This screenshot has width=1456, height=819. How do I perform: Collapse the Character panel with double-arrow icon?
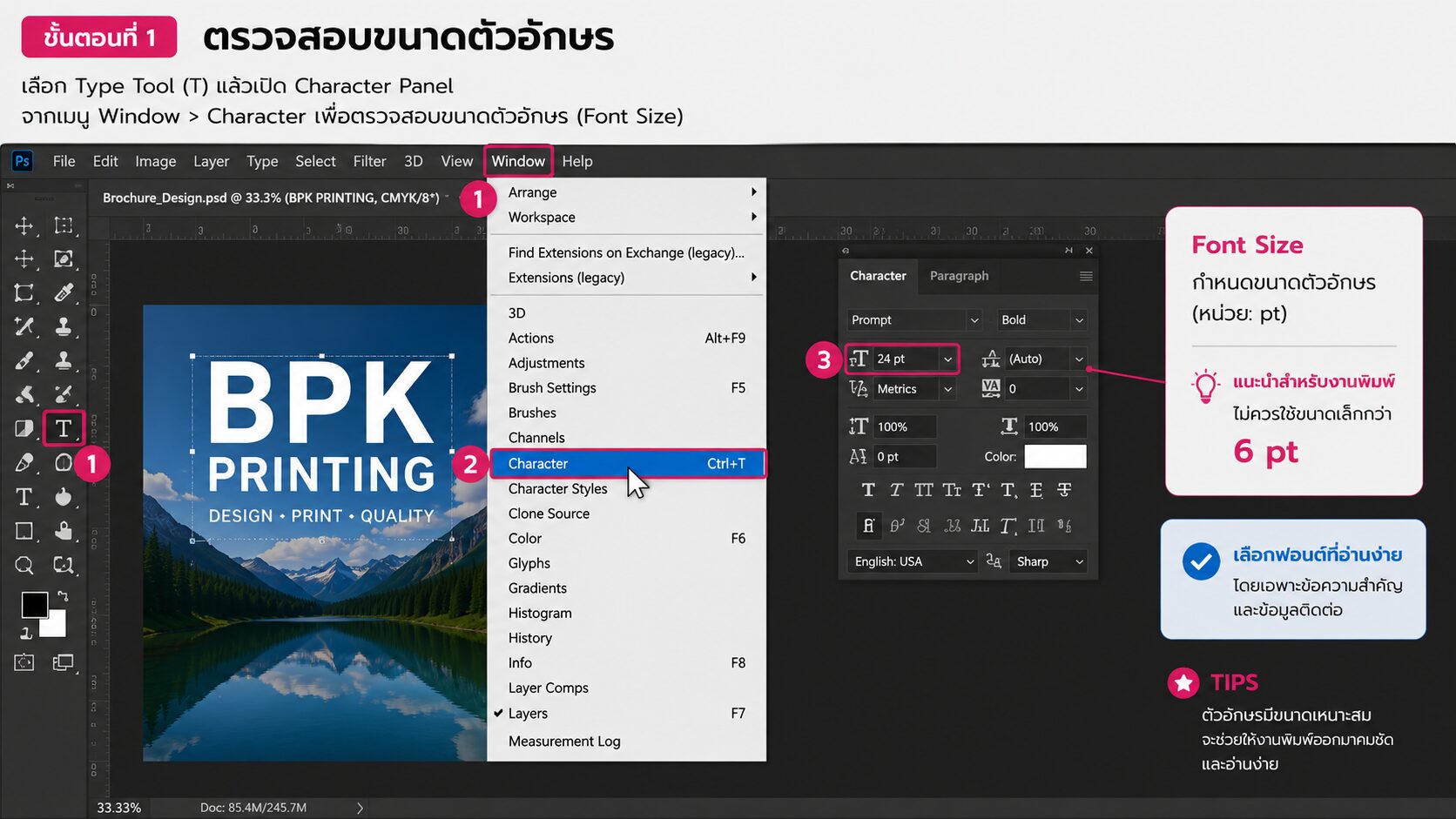pos(1068,251)
